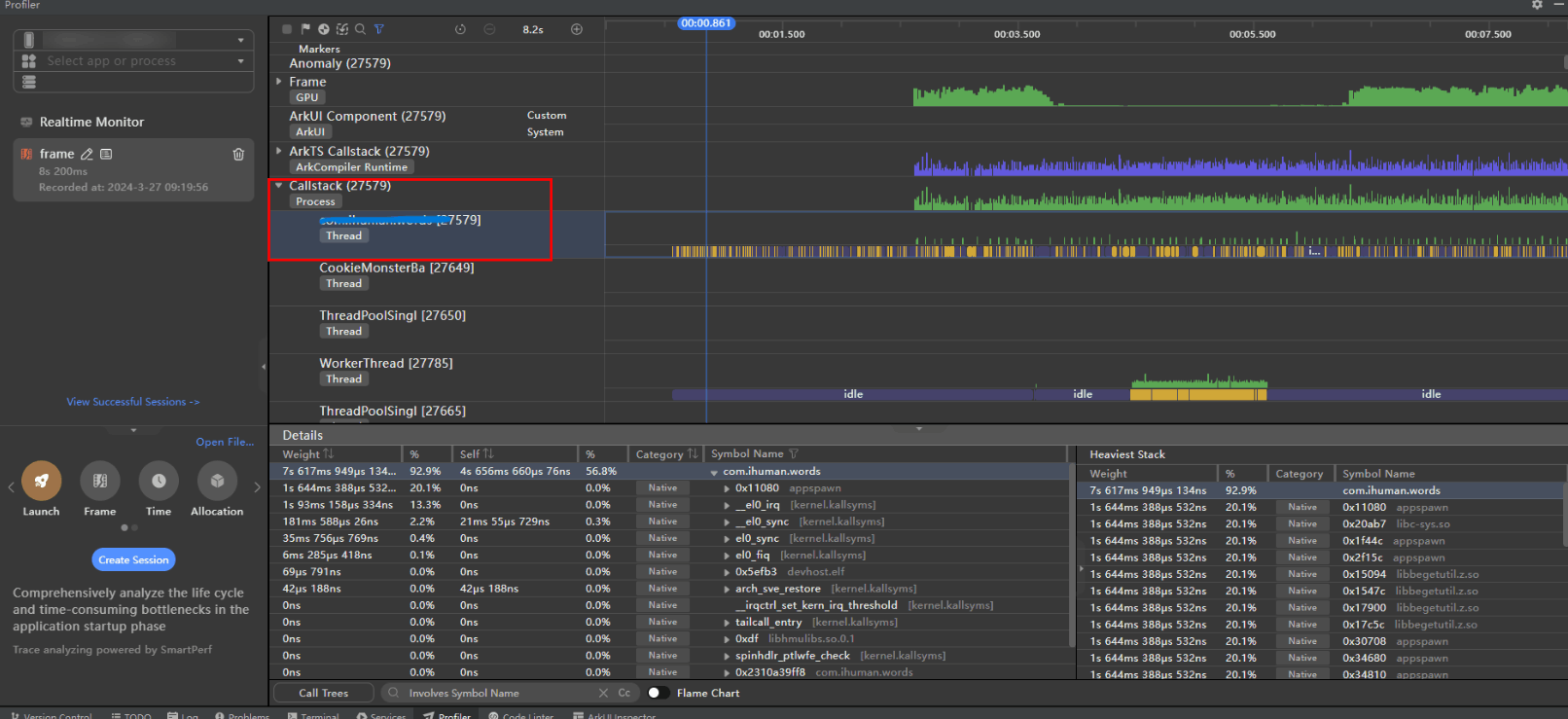Viewport: 1568px width, 719px height.
Task: Expand the Frame lane
Action: (279, 82)
